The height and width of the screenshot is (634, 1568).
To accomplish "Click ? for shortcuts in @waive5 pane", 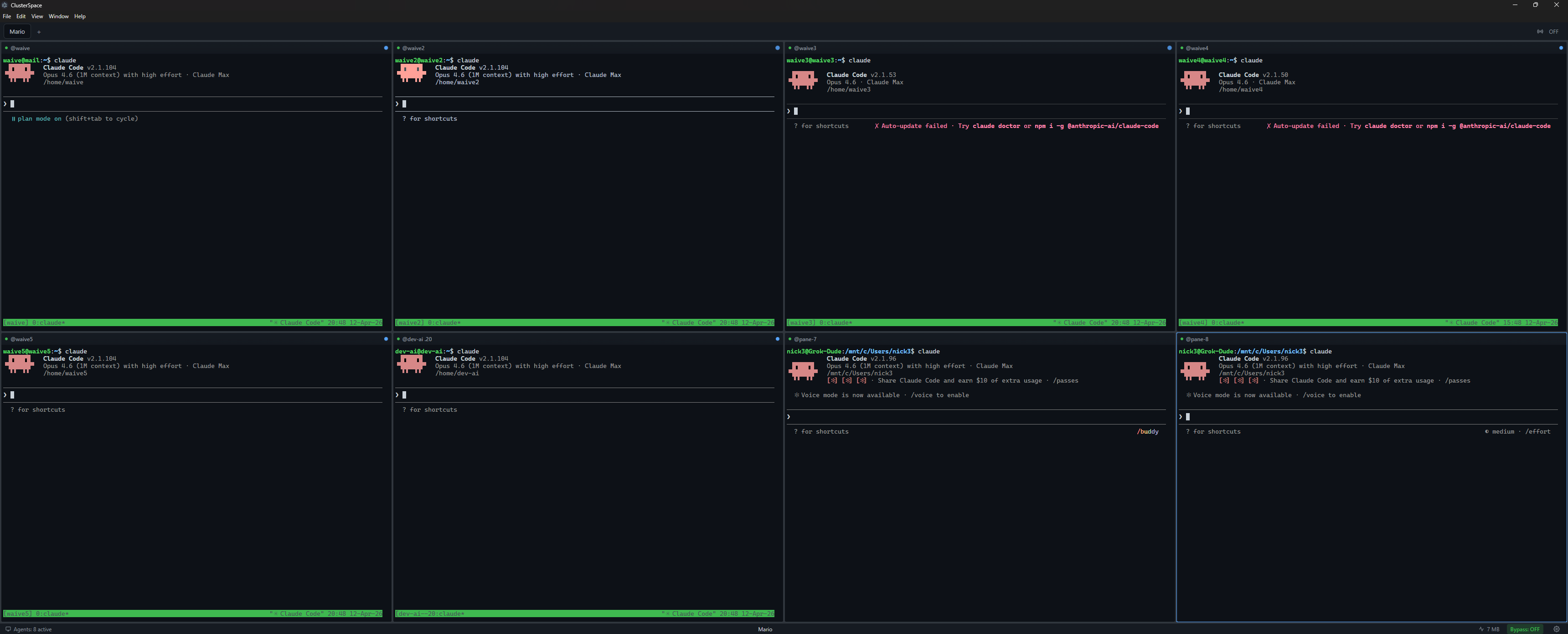I will [x=38, y=409].
